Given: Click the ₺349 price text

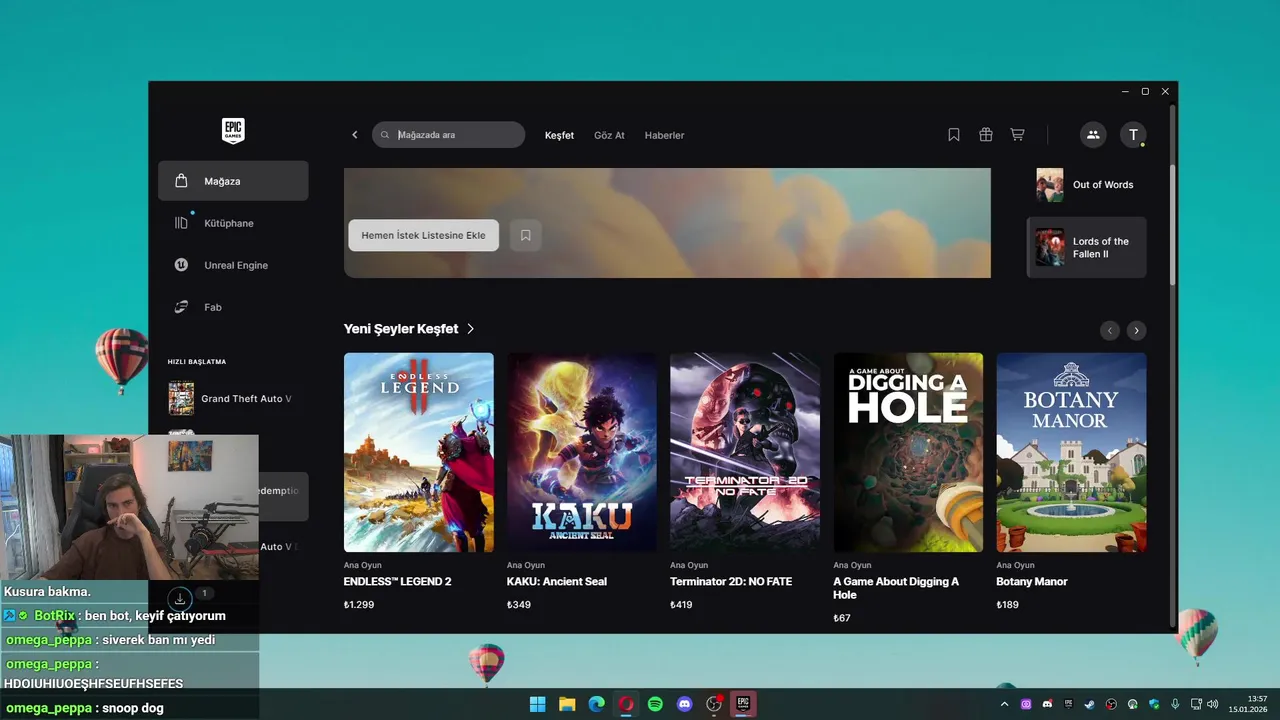Looking at the screenshot, I should click(519, 605).
